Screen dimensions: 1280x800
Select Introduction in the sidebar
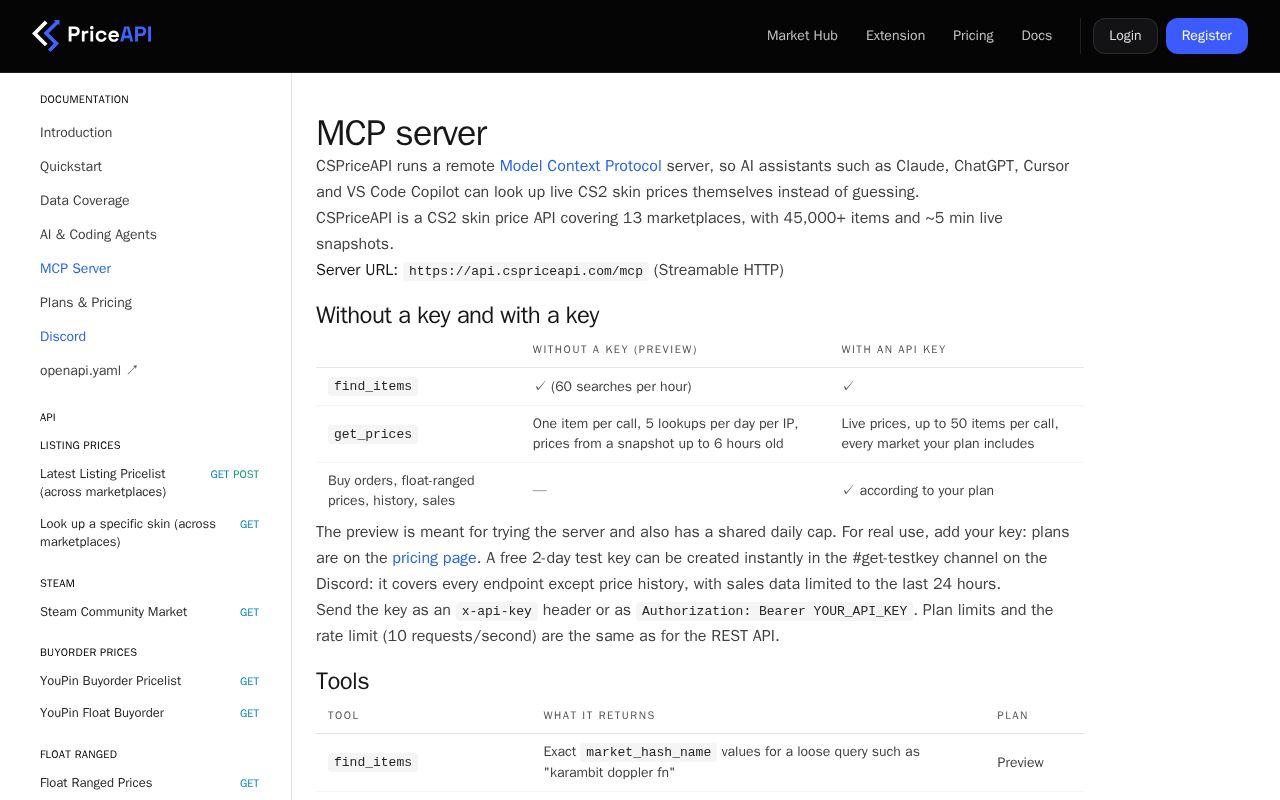pyautogui.click(x=76, y=132)
